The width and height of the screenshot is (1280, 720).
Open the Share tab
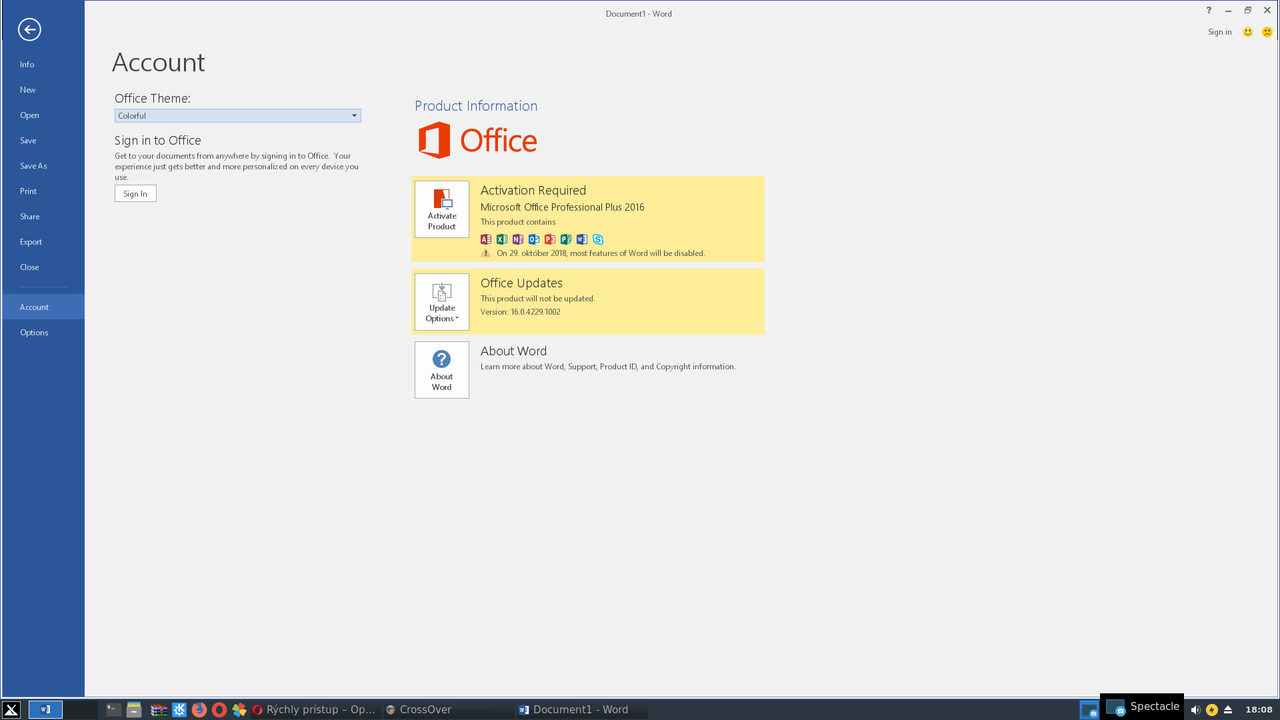pyautogui.click(x=42, y=217)
